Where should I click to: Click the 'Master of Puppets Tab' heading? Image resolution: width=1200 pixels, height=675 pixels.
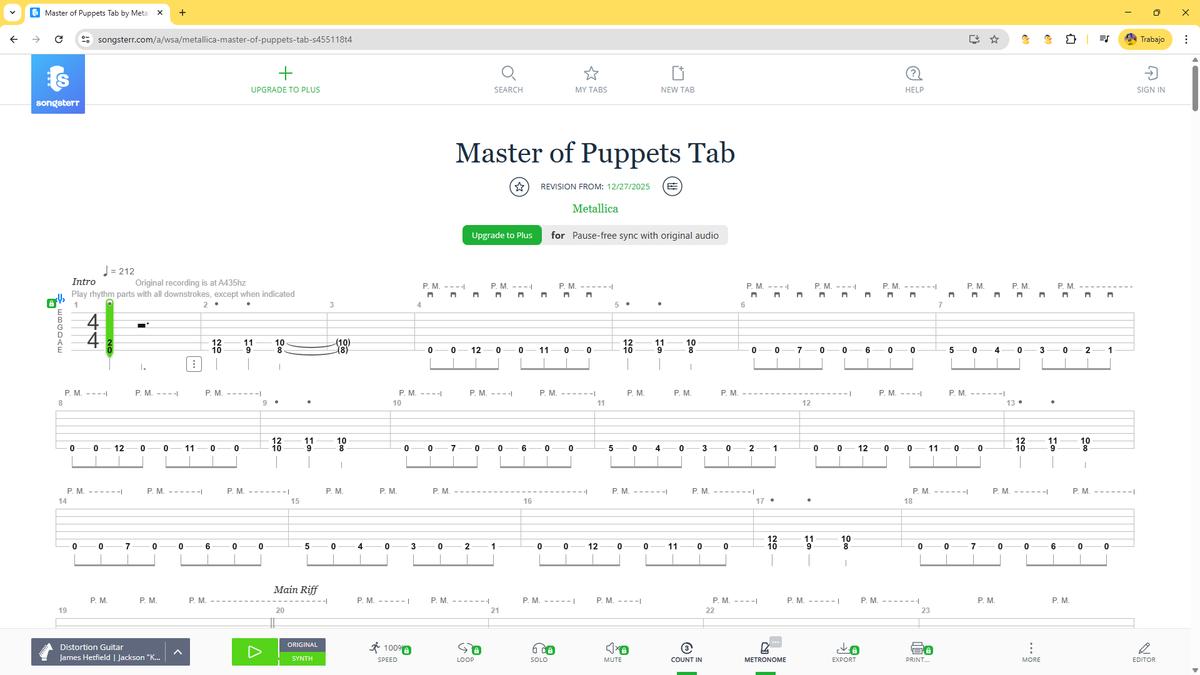pos(595,153)
